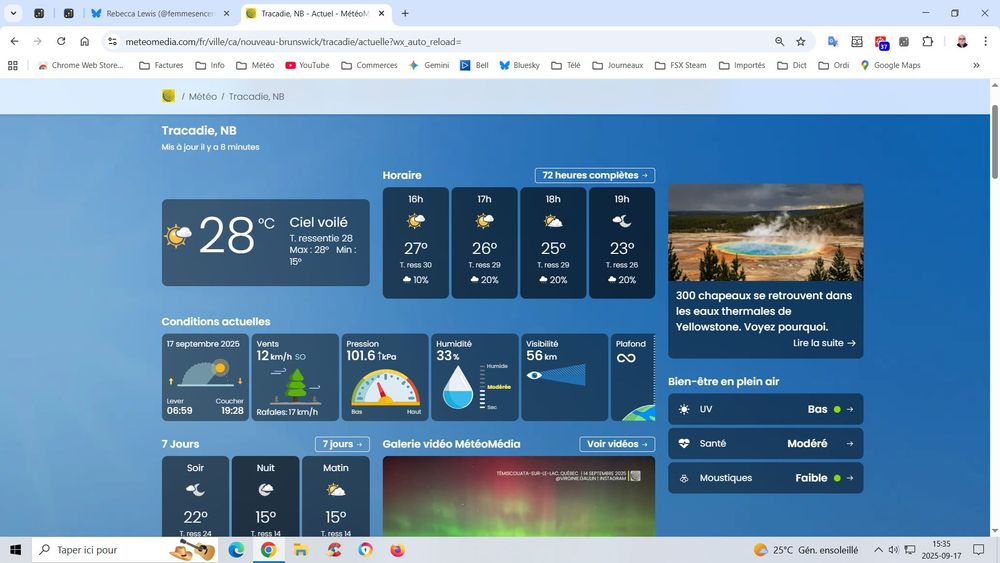Open the Journeaux bookmarks folder
The height and width of the screenshot is (563, 1000).
[x=617, y=65]
